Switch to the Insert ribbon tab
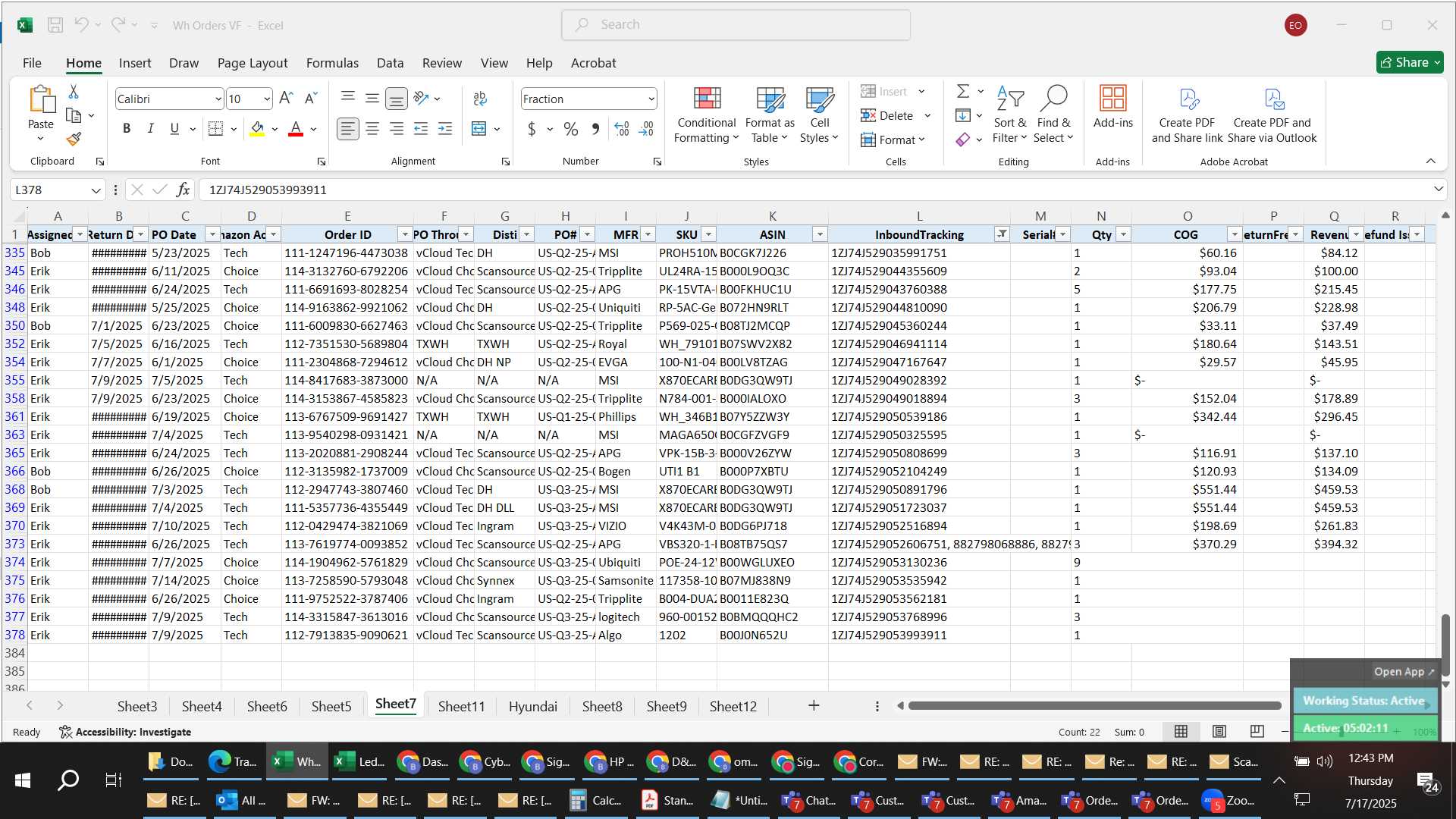1456x819 pixels. pyautogui.click(x=135, y=63)
